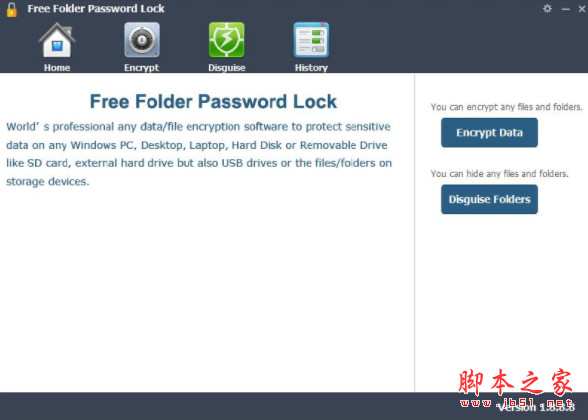Click the Disguise Folders button
The height and width of the screenshot is (420, 588).
point(489,200)
